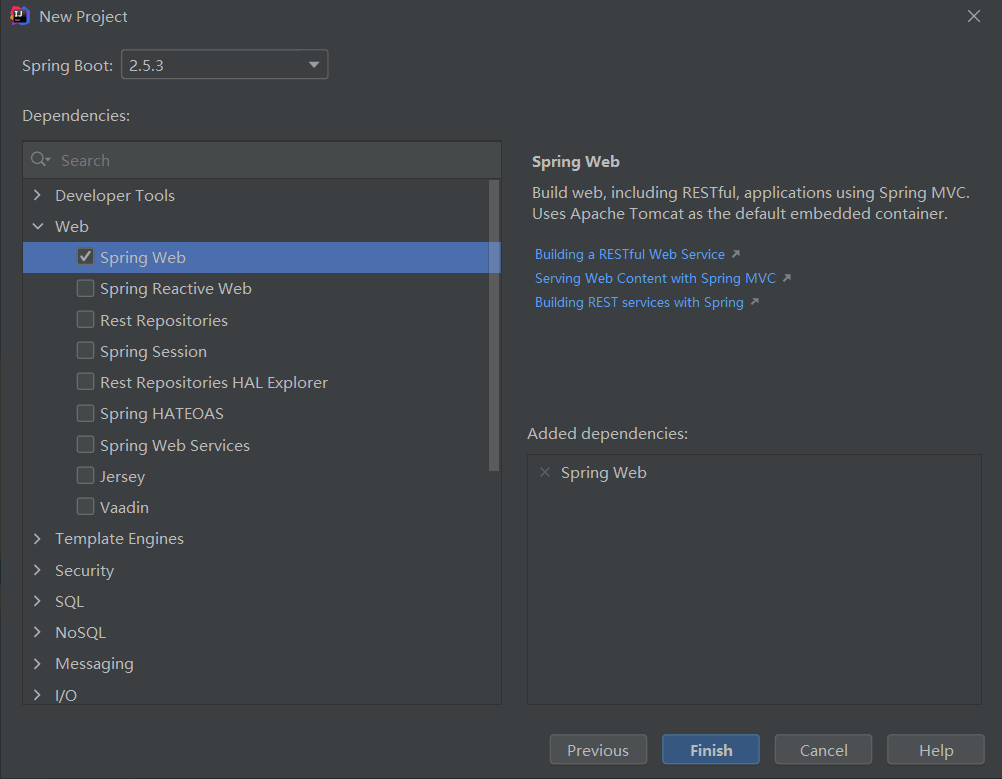Select Spring Web in Added dependencies list
Image resolution: width=1002 pixels, height=779 pixels.
coord(603,472)
